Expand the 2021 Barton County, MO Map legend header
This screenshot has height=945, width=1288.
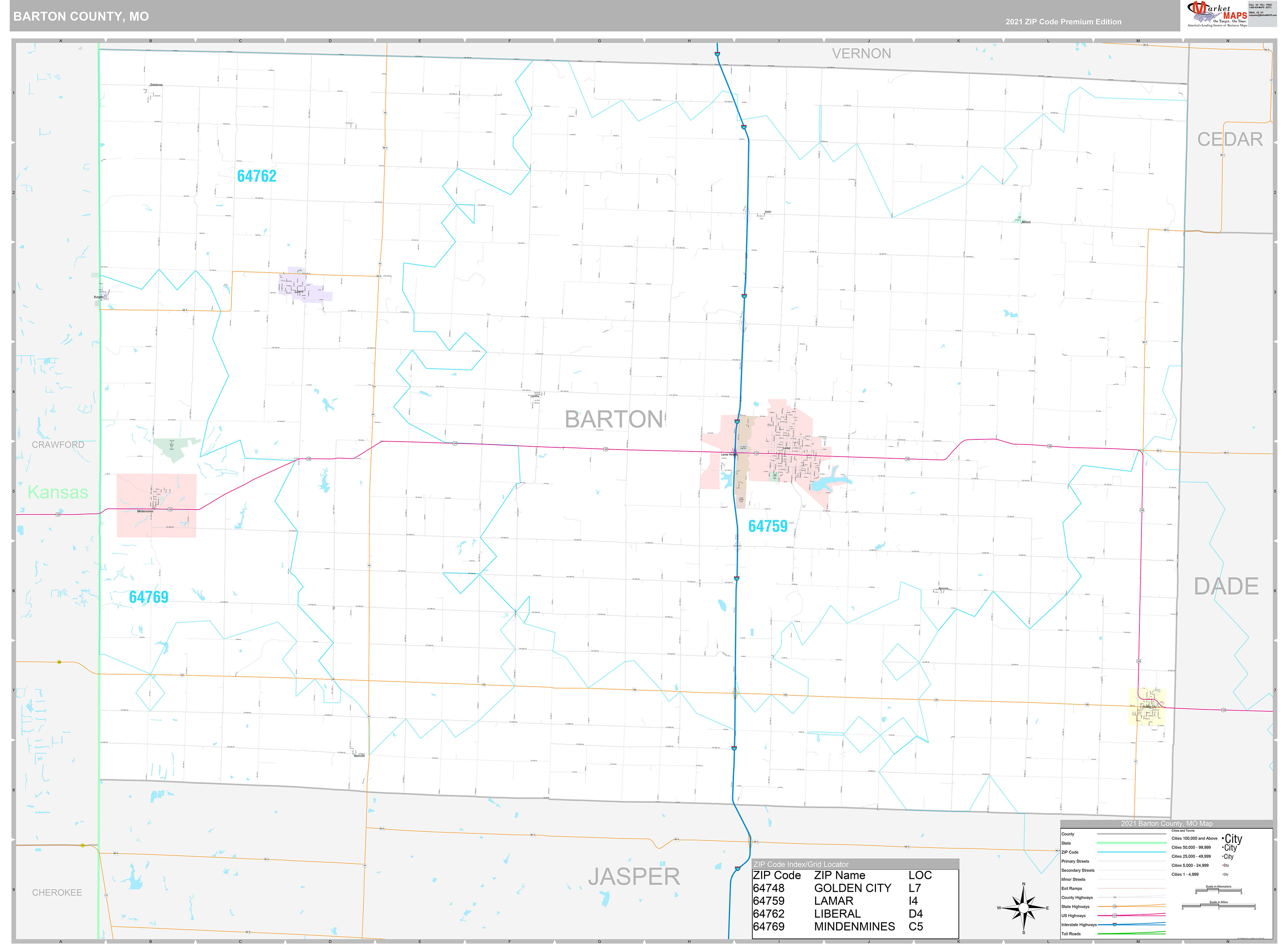[1167, 824]
